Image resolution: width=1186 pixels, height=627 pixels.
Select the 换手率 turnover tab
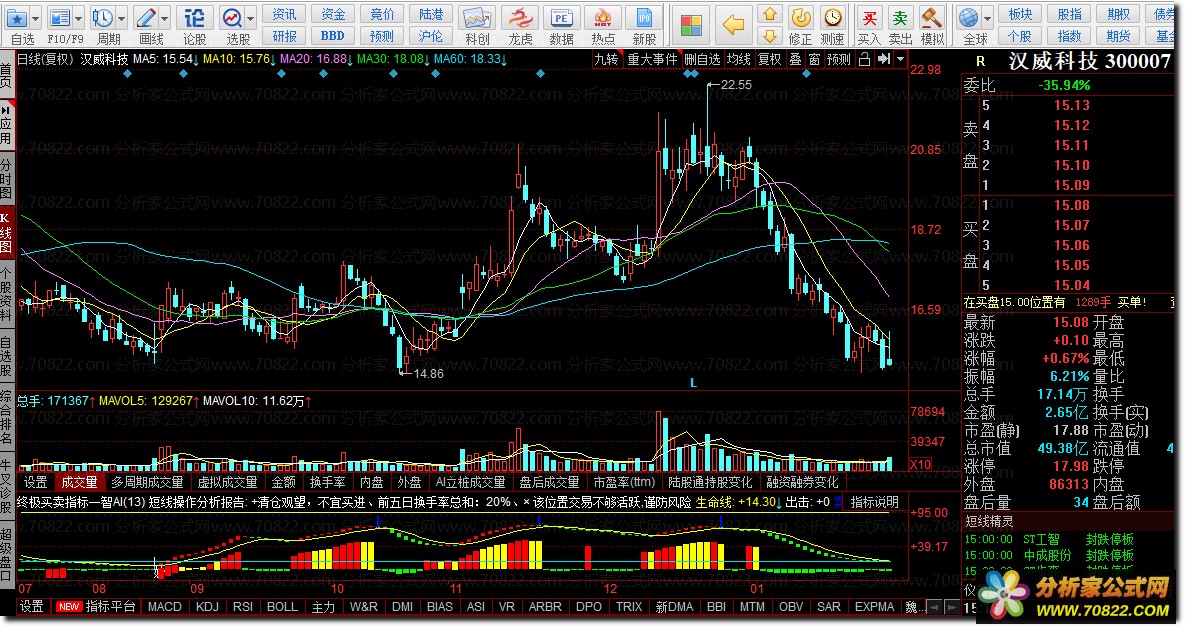click(x=328, y=482)
